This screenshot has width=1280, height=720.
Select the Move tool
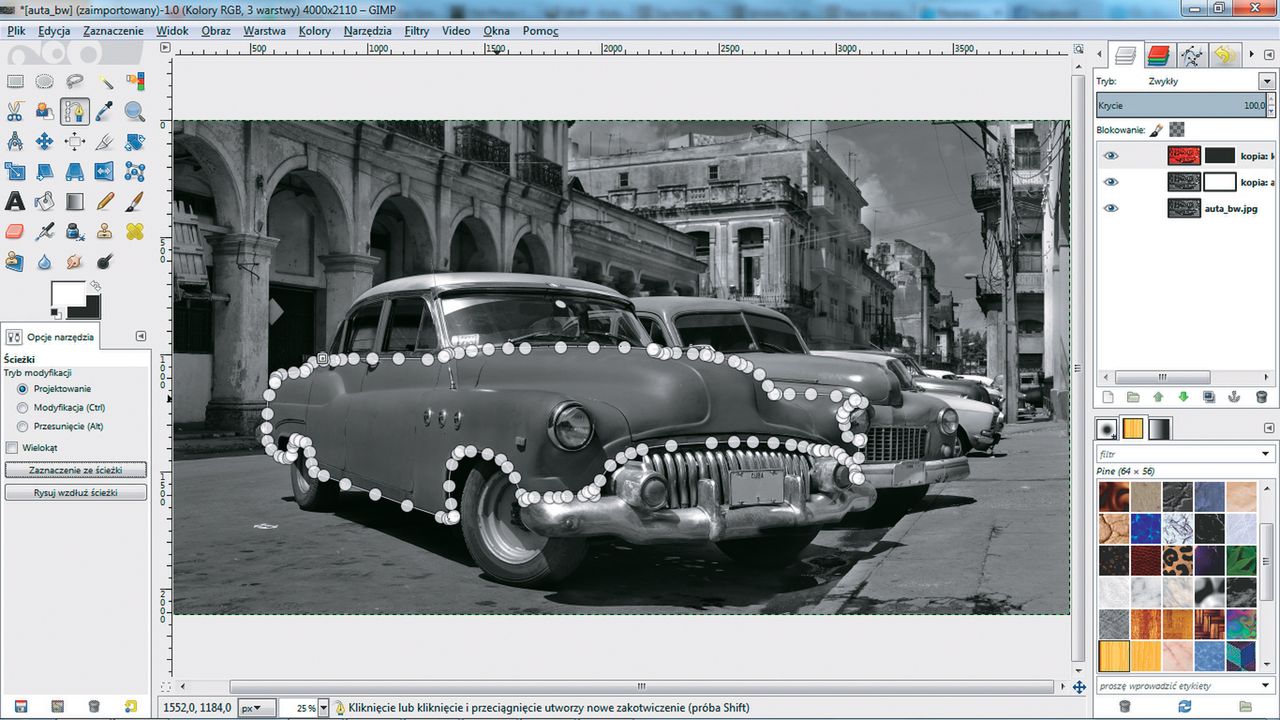click(x=44, y=142)
